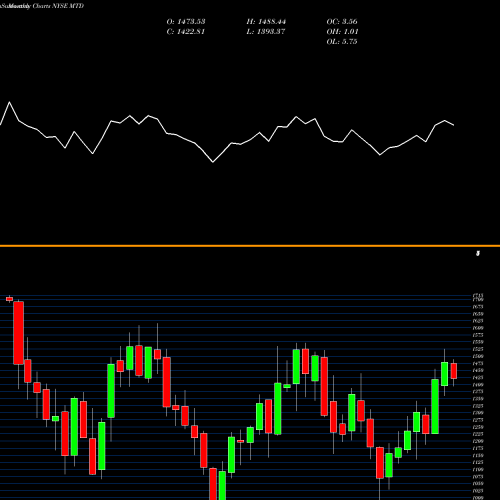Select the close value 'C: 1422.81'
500x500 pixels.
185,32
